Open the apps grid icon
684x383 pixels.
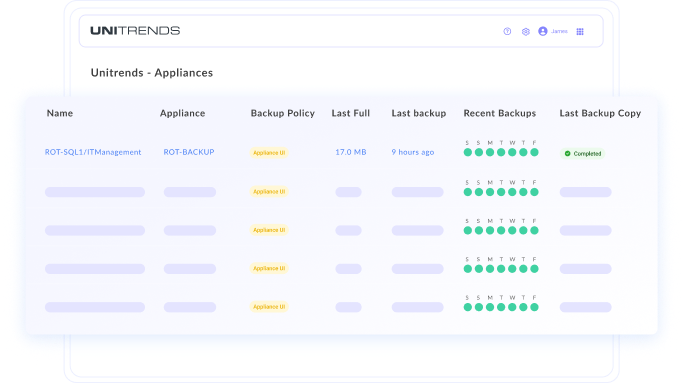(580, 31)
